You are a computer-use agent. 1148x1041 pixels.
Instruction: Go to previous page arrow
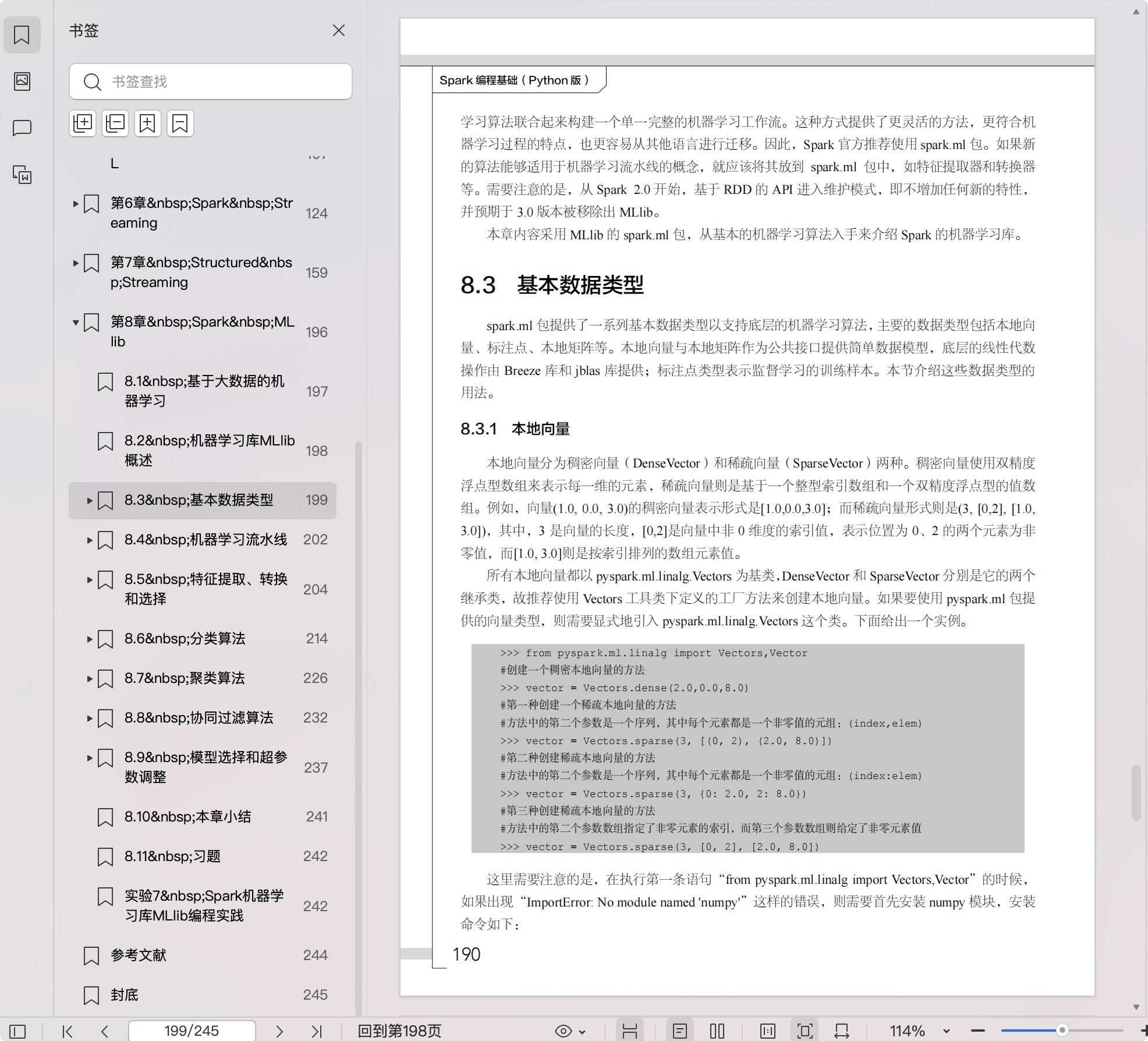pyautogui.click(x=105, y=1032)
